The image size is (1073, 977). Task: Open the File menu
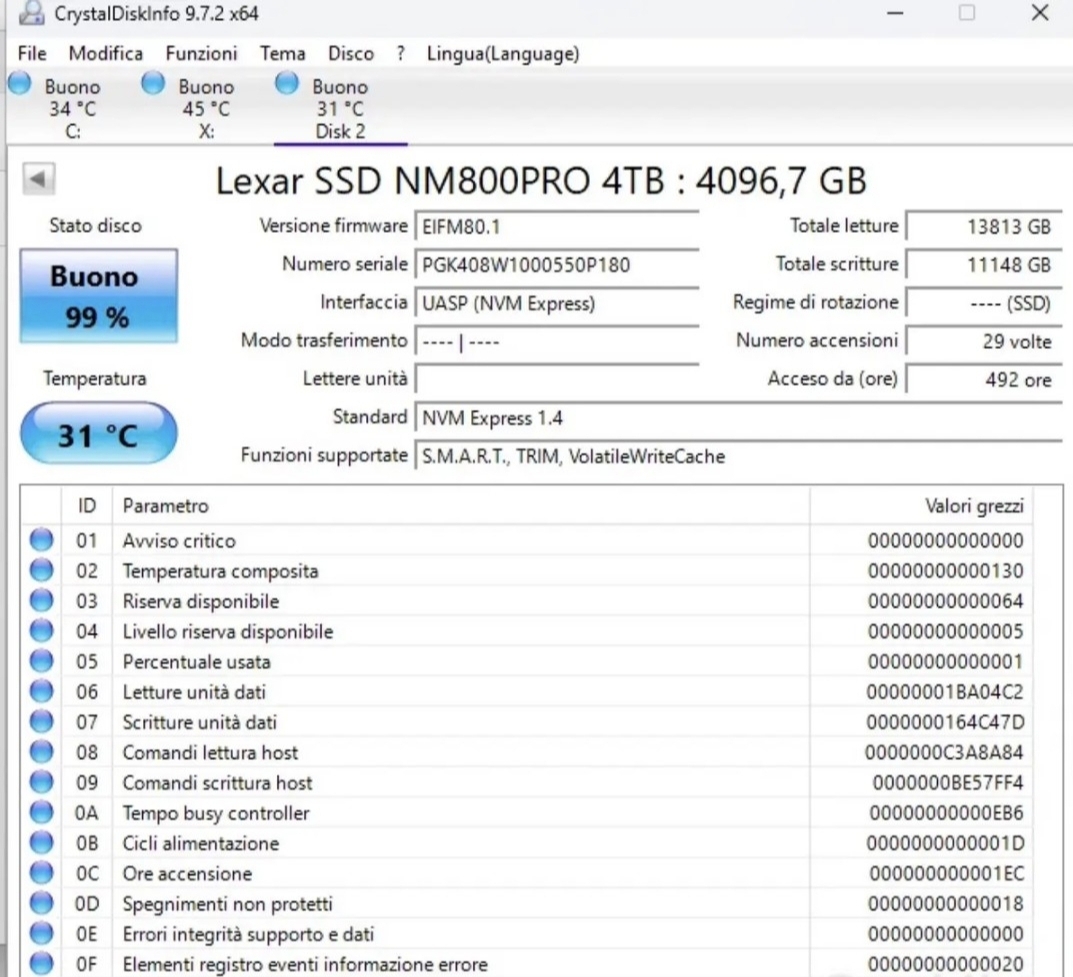[32, 54]
